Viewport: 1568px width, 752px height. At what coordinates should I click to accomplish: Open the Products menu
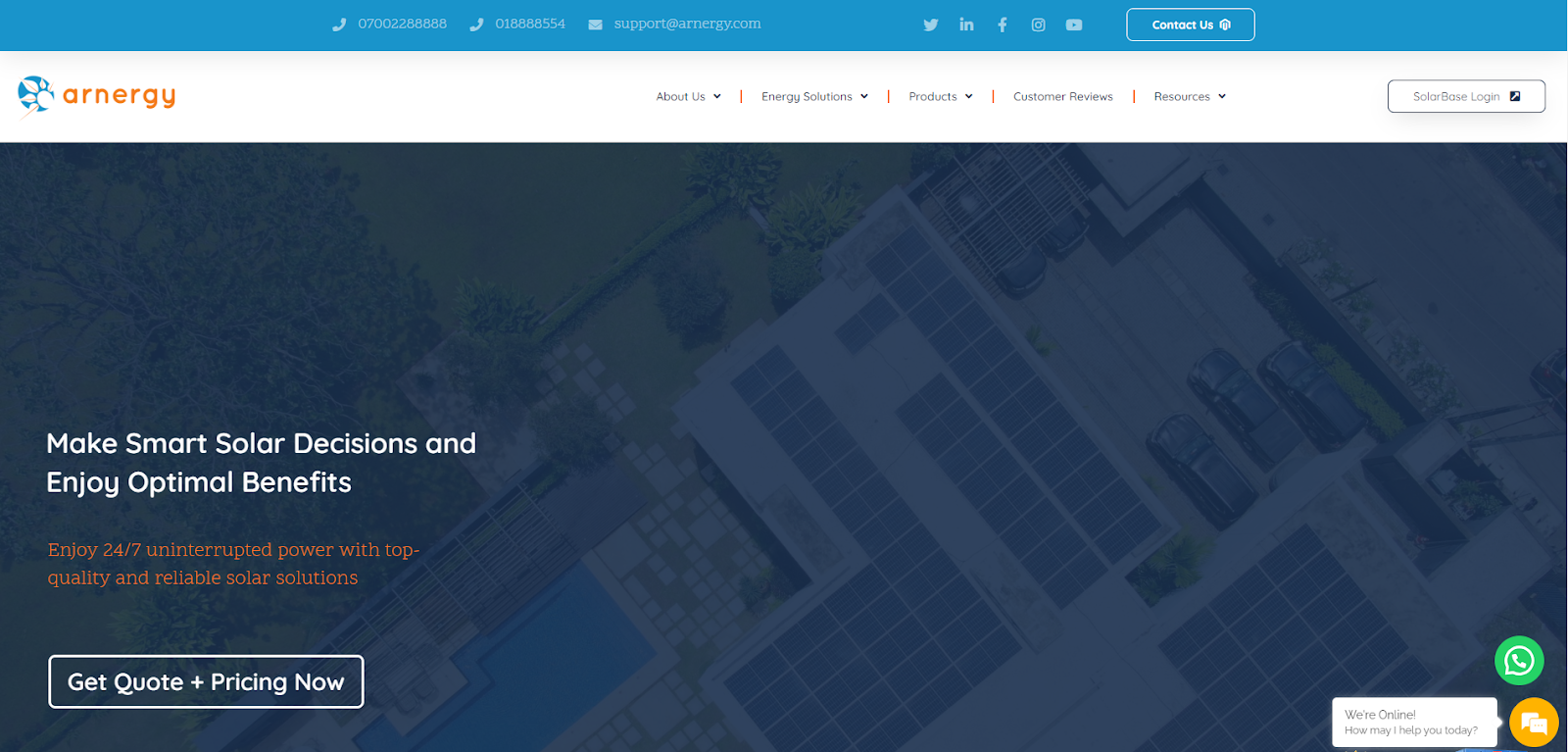(941, 96)
